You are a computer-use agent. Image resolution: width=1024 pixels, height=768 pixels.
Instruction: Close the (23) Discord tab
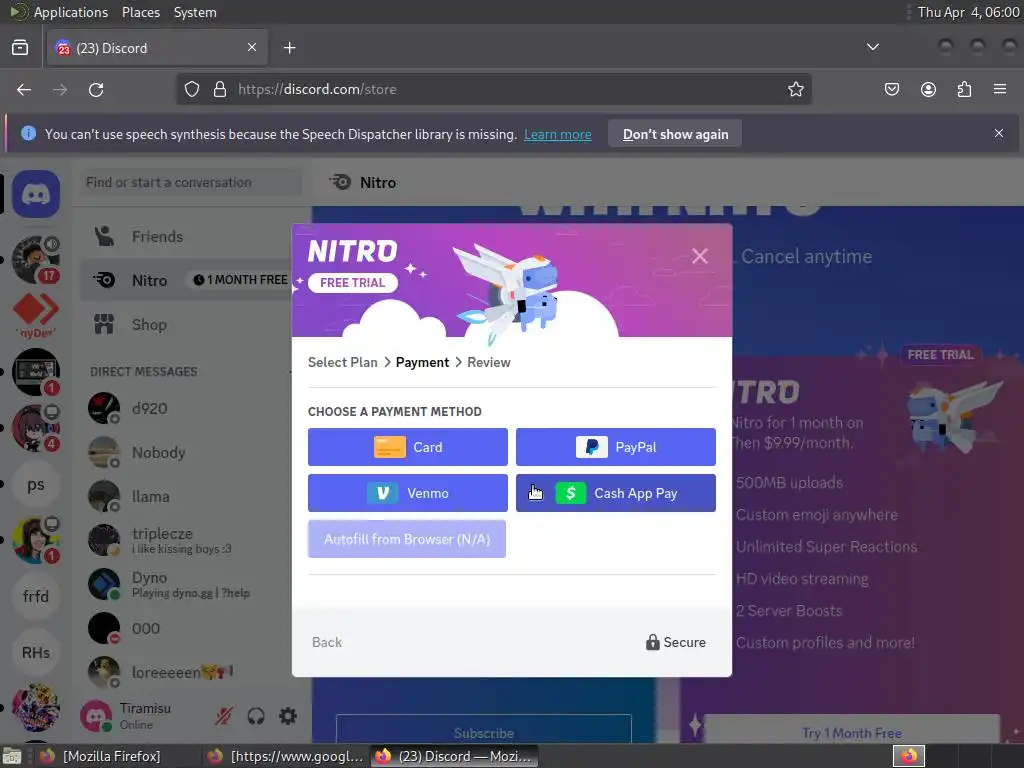[252, 48]
